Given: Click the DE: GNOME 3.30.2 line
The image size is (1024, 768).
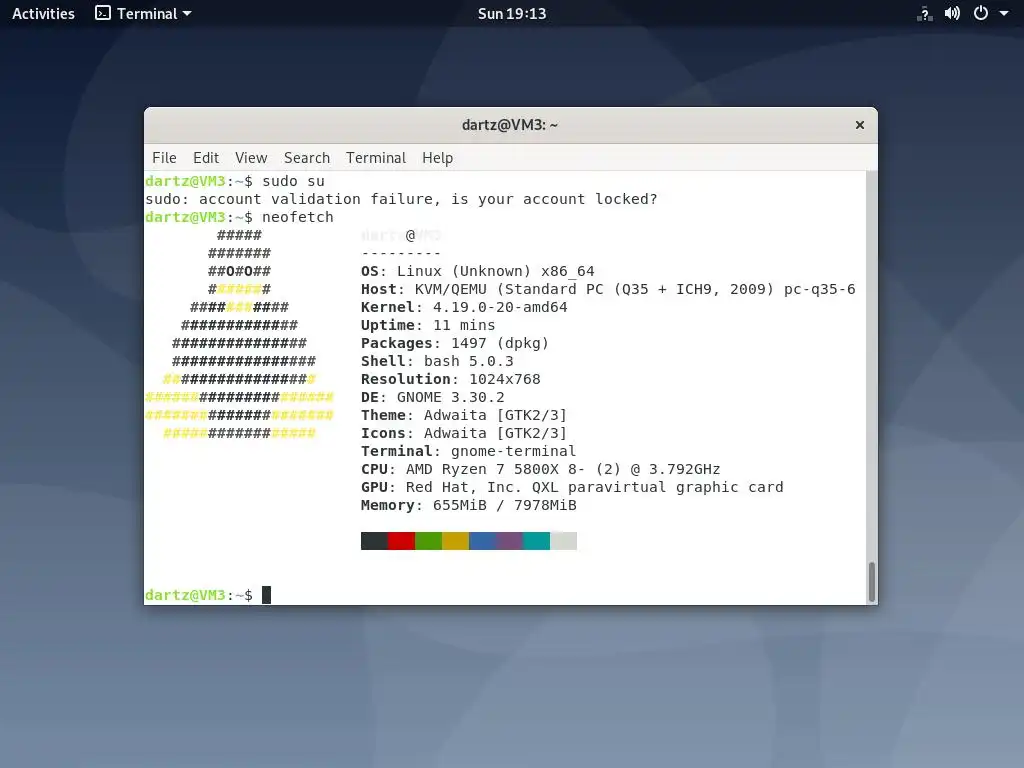Looking at the screenshot, I should (432, 397).
